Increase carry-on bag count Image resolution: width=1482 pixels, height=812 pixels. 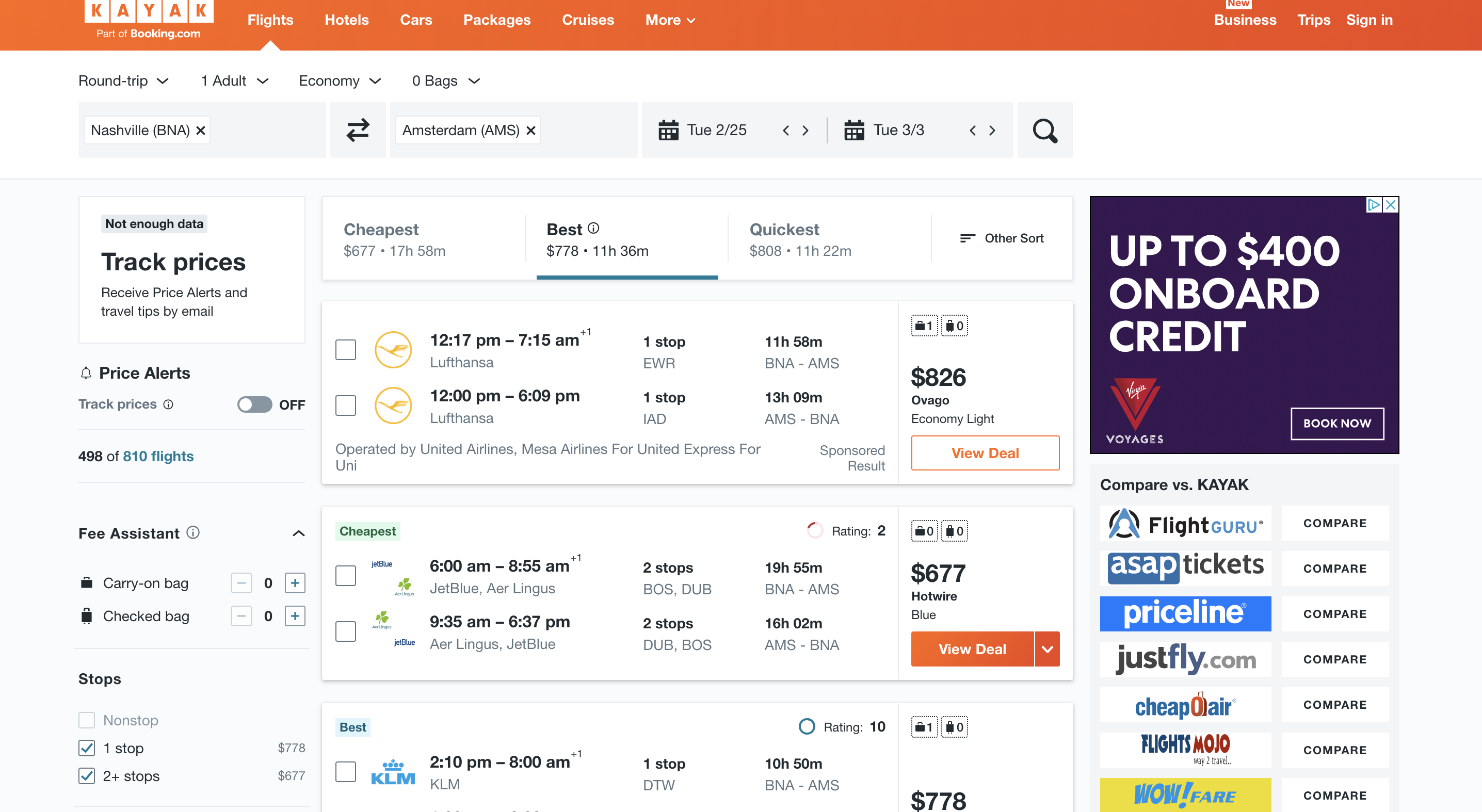[x=295, y=583]
